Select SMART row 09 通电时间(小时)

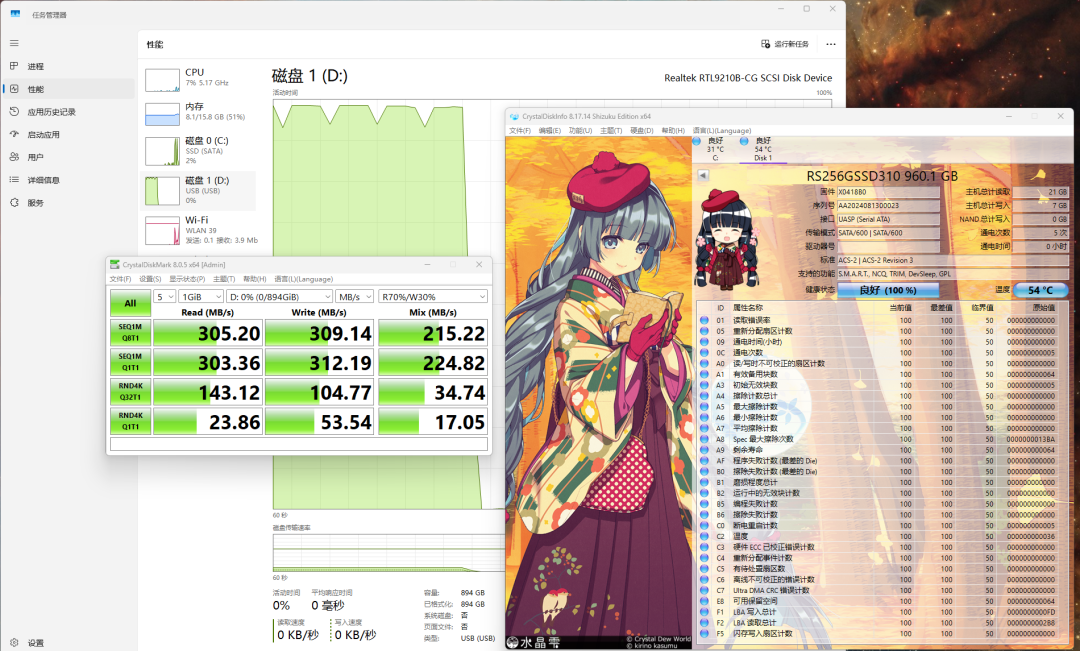(882, 342)
